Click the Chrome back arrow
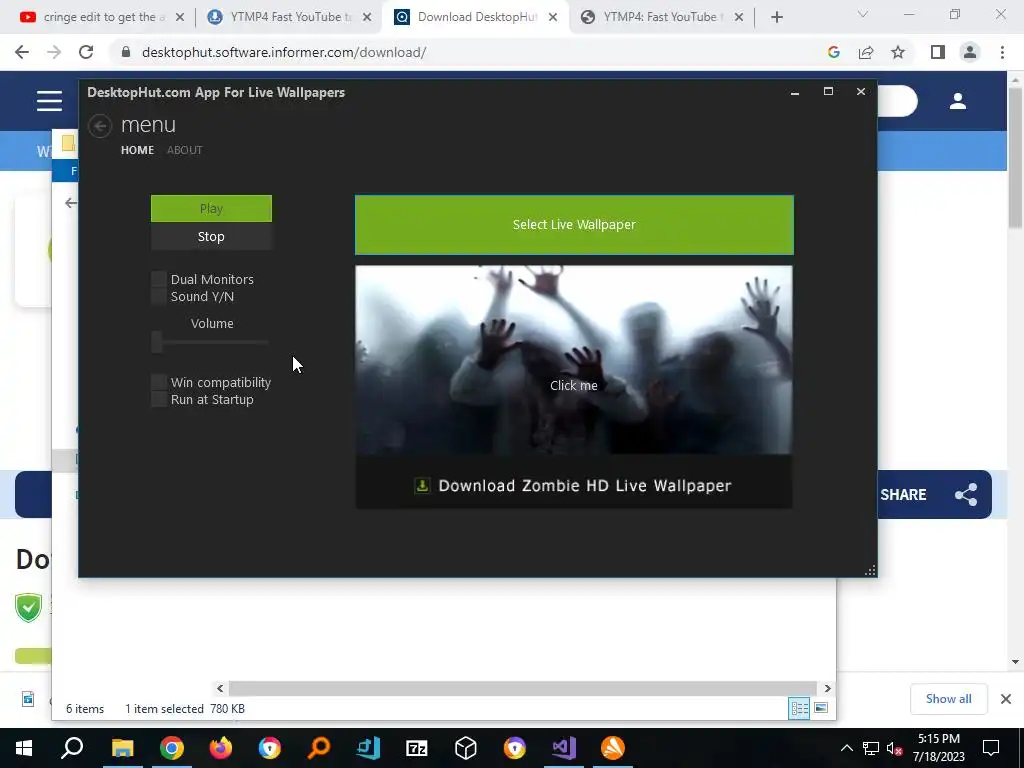 22,52
